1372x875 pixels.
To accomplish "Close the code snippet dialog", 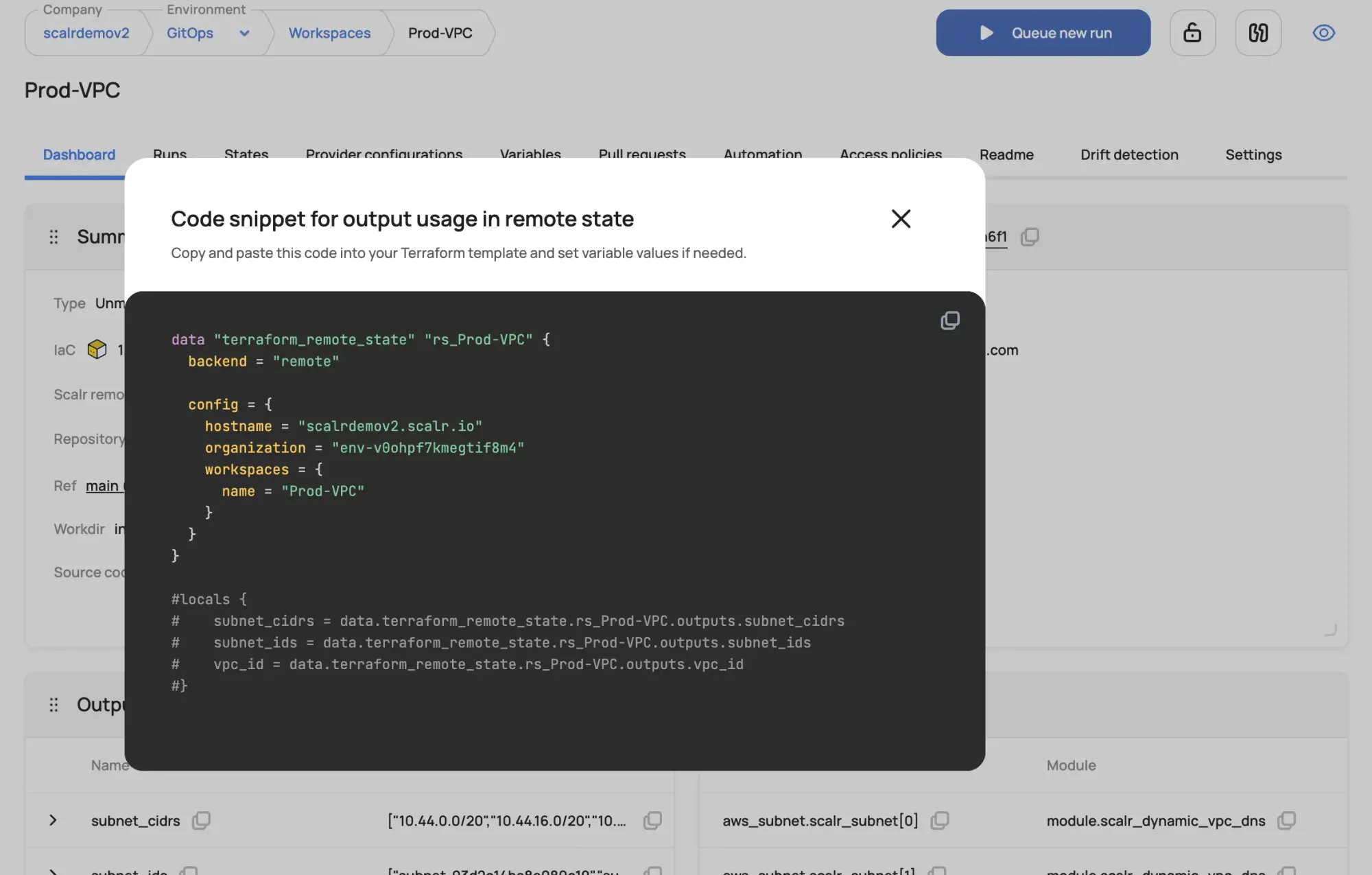I will (901, 219).
